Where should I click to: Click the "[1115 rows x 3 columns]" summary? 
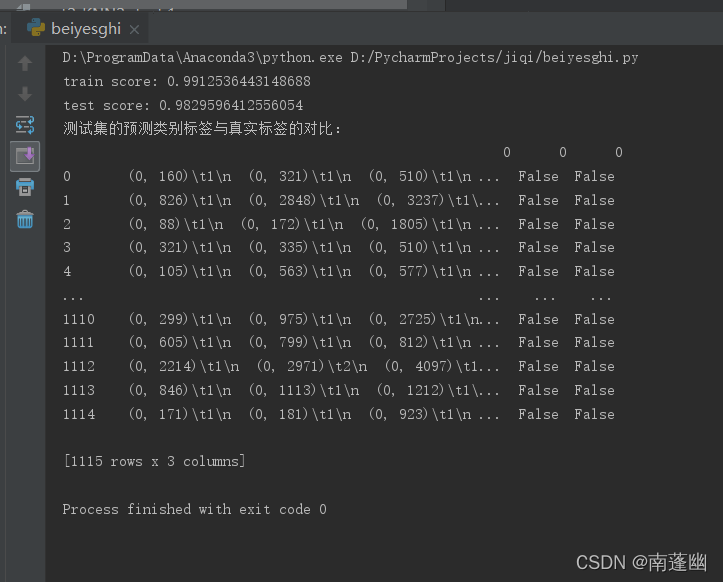(x=153, y=461)
